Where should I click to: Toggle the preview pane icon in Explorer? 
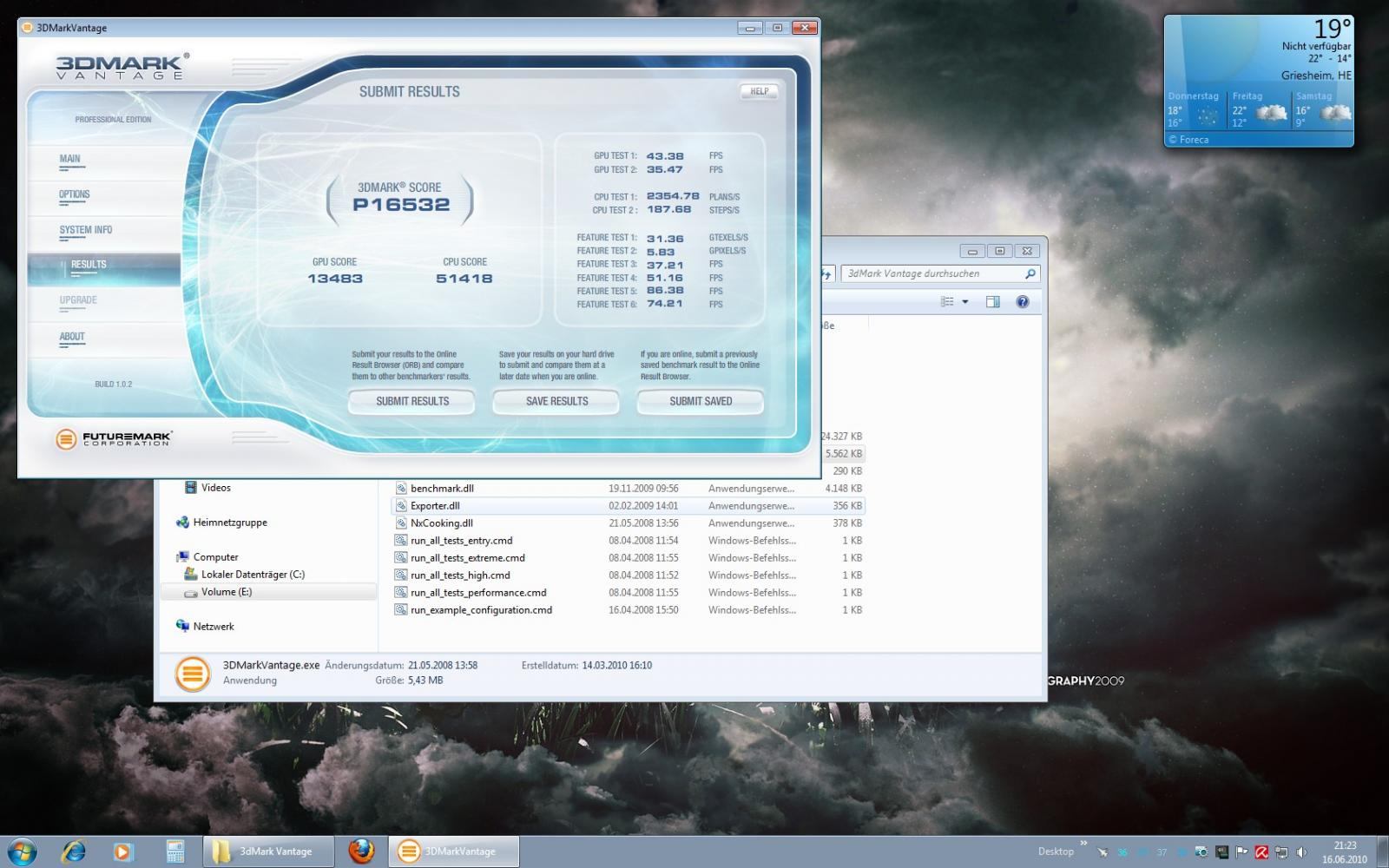993,302
